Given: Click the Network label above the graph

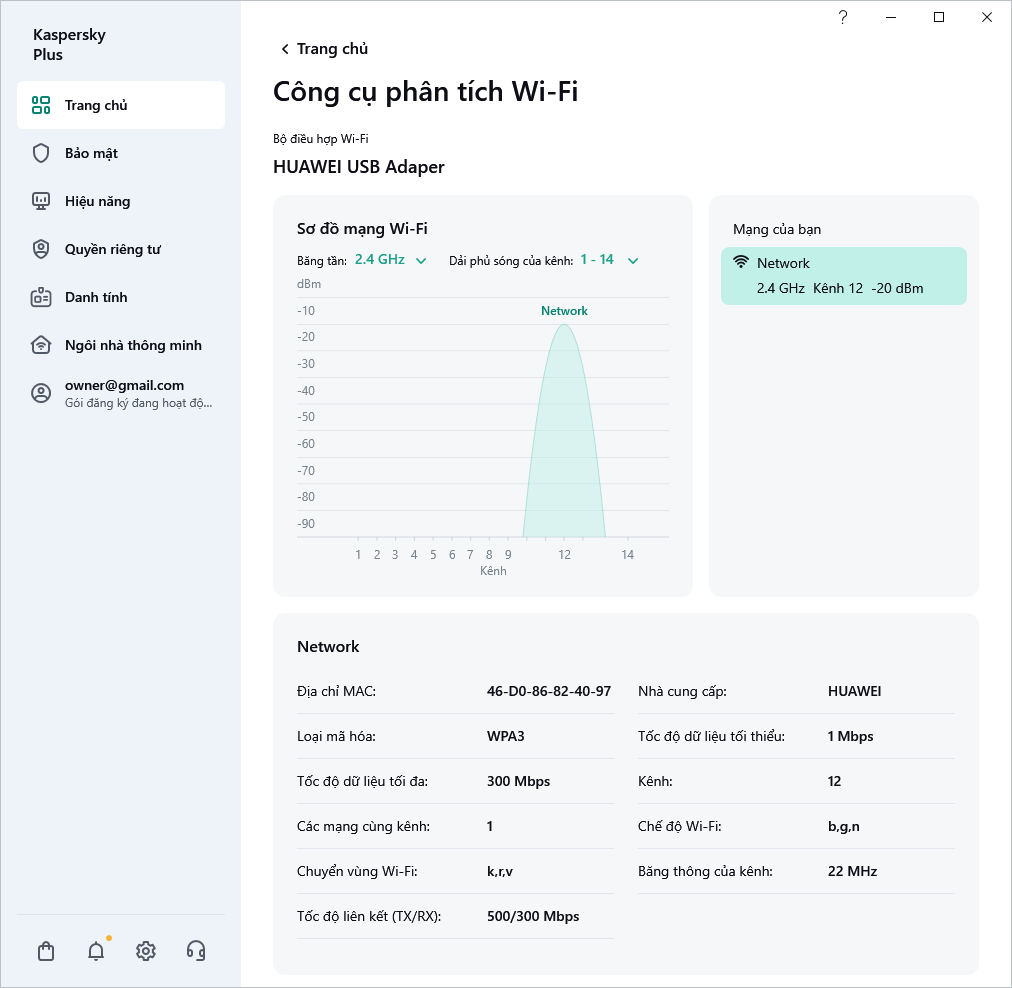Looking at the screenshot, I should pos(564,311).
